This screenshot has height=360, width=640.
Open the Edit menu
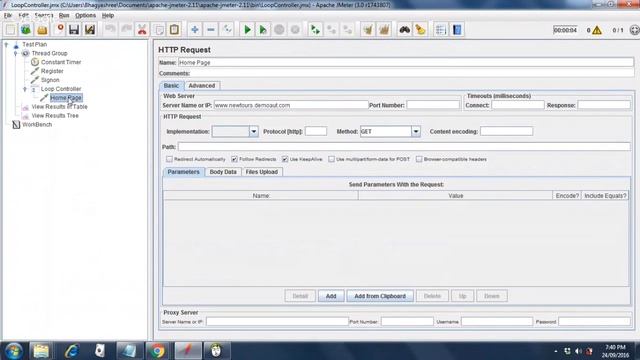[x=23, y=16]
